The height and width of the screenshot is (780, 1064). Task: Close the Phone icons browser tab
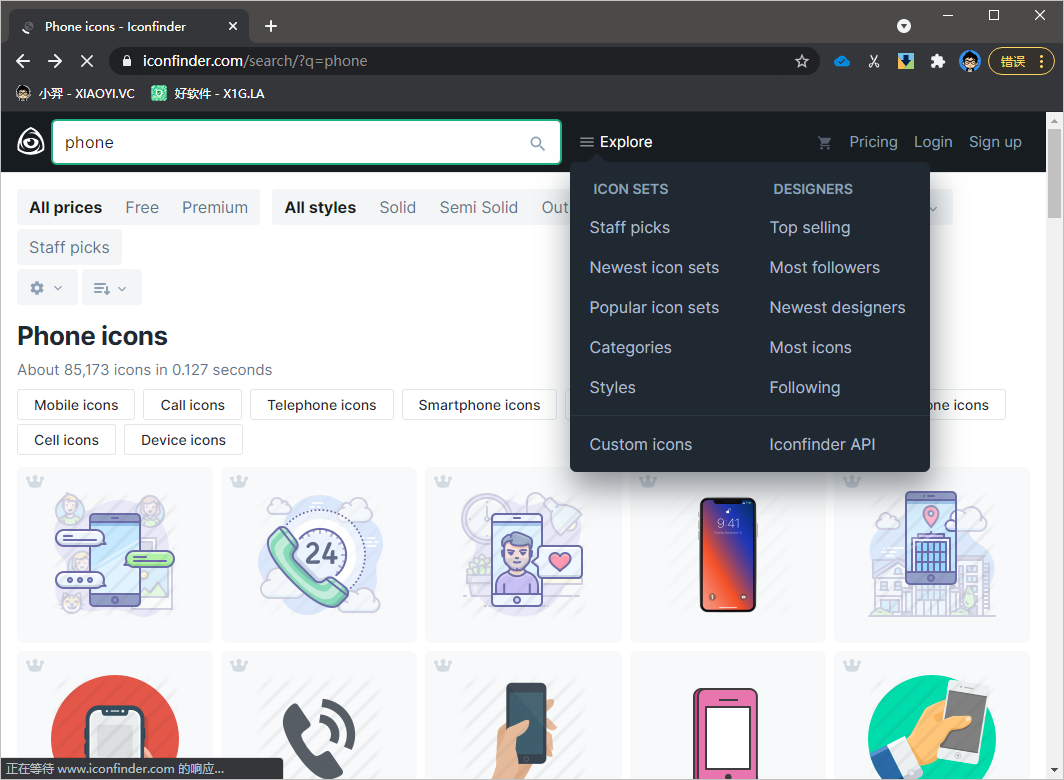pyautogui.click(x=233, y=26)
